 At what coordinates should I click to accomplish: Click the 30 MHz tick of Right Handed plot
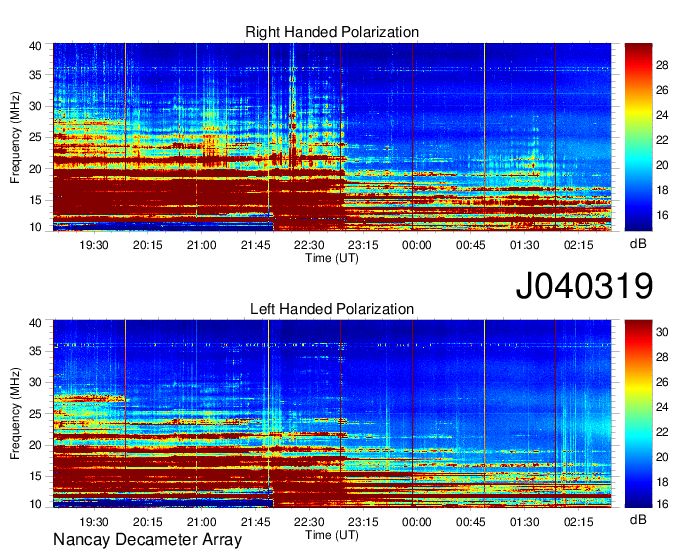[x=35, y=106]
